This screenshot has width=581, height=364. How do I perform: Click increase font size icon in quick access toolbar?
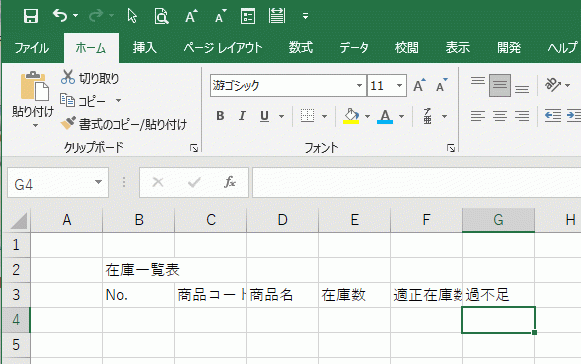point(191,16)
